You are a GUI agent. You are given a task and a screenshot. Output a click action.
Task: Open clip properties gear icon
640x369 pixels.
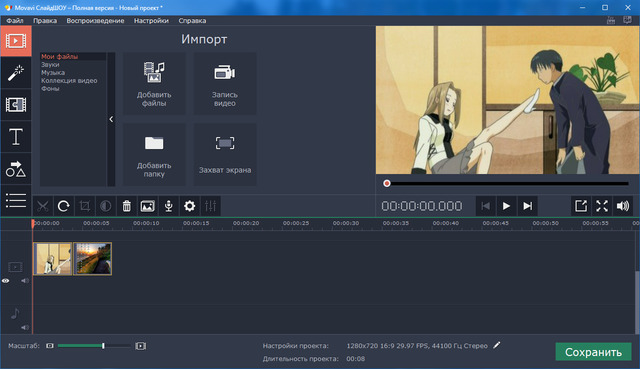[189, 206]
